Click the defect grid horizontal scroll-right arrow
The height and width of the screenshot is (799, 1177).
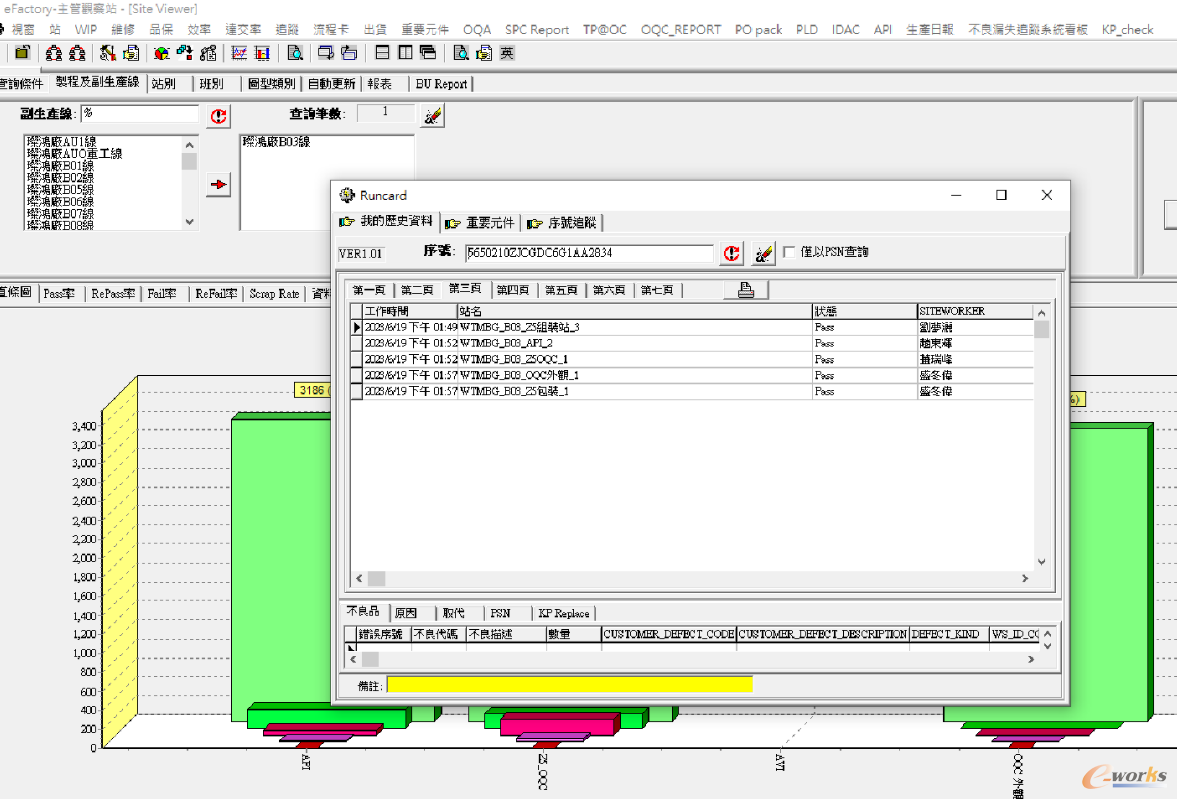click(x=1031, y=659)
